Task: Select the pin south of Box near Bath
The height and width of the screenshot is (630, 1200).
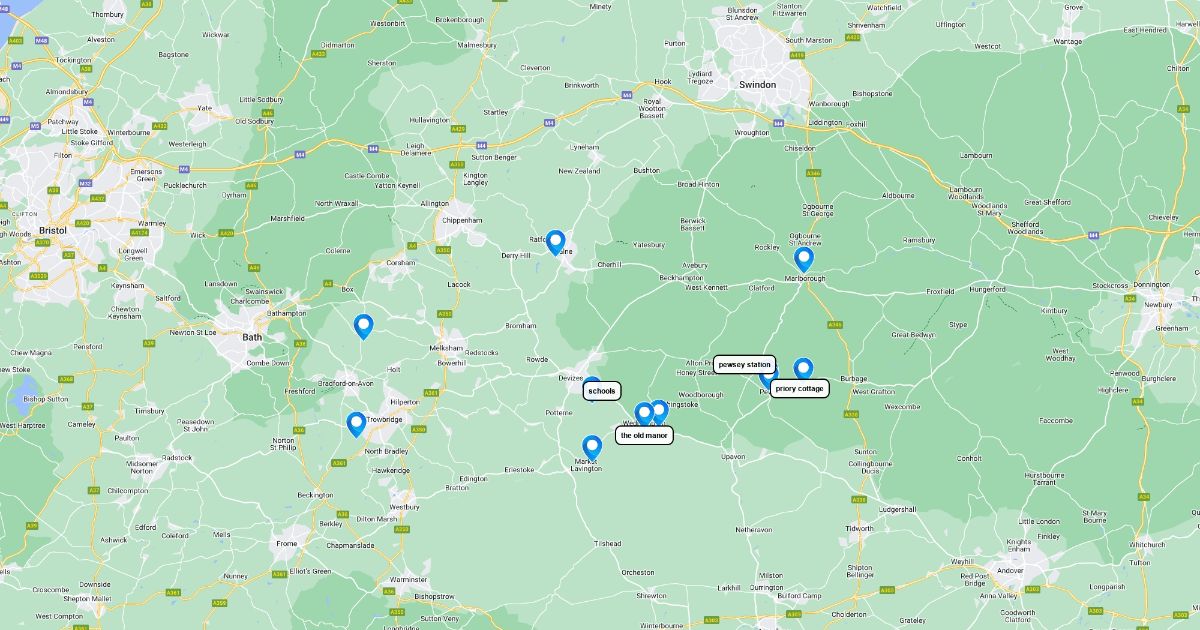Action: point(363,326)
